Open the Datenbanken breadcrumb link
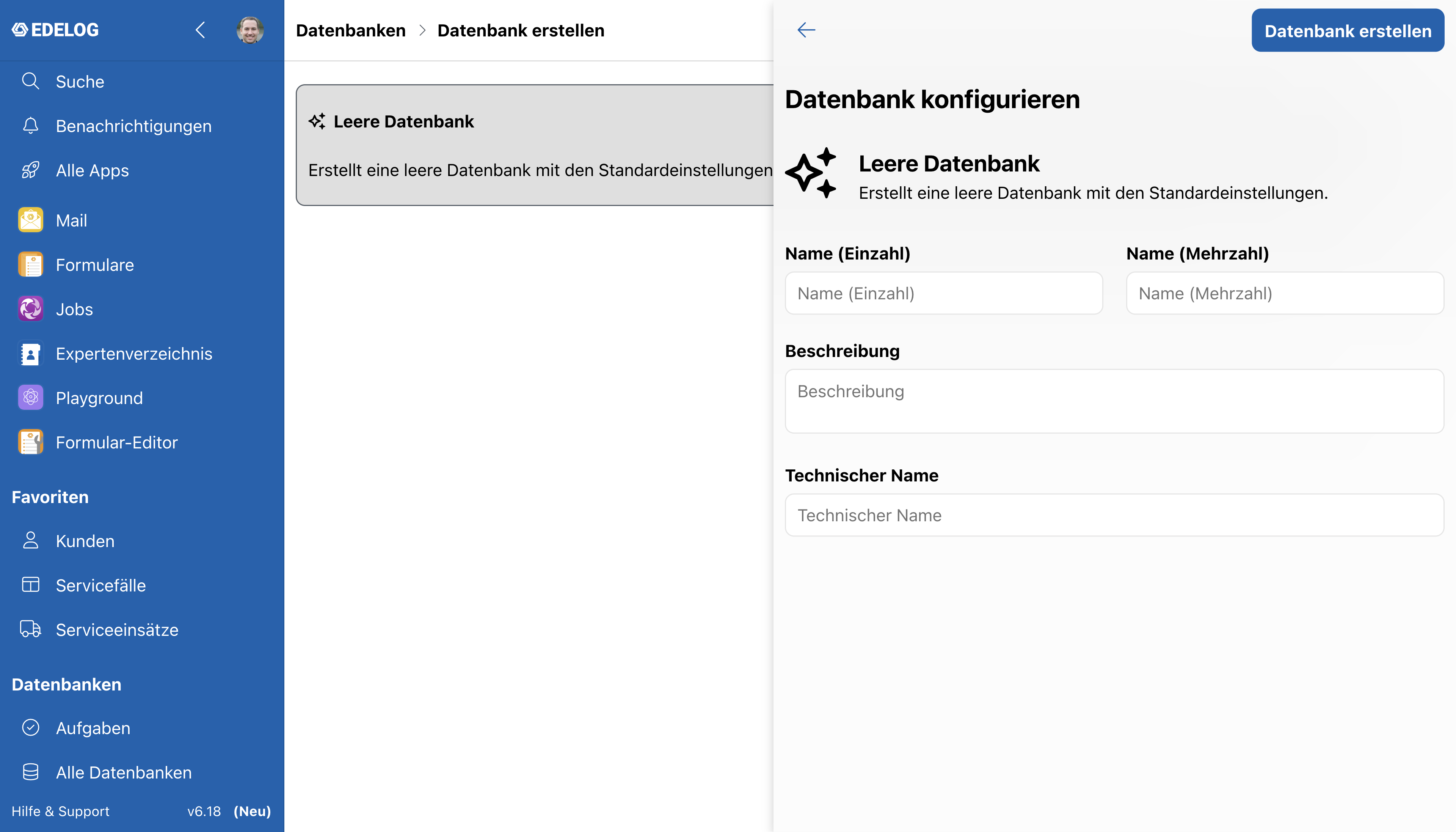The width and height of the screenshot is (1456, 832). (x=351, y=30)
